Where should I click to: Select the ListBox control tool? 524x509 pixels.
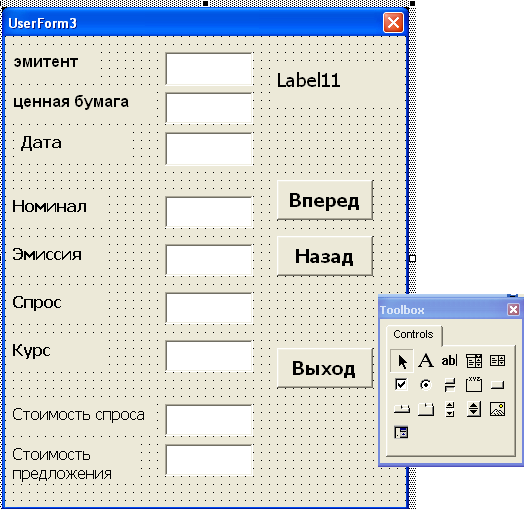click(498, 361)
